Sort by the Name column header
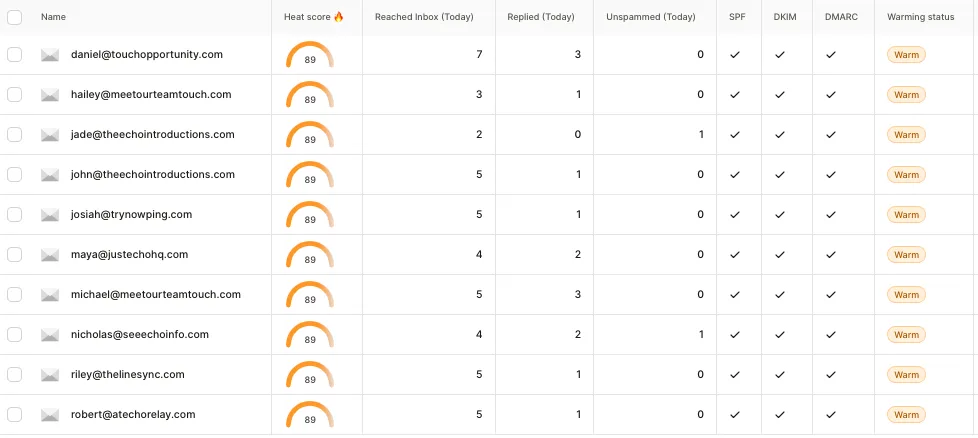 53,17
